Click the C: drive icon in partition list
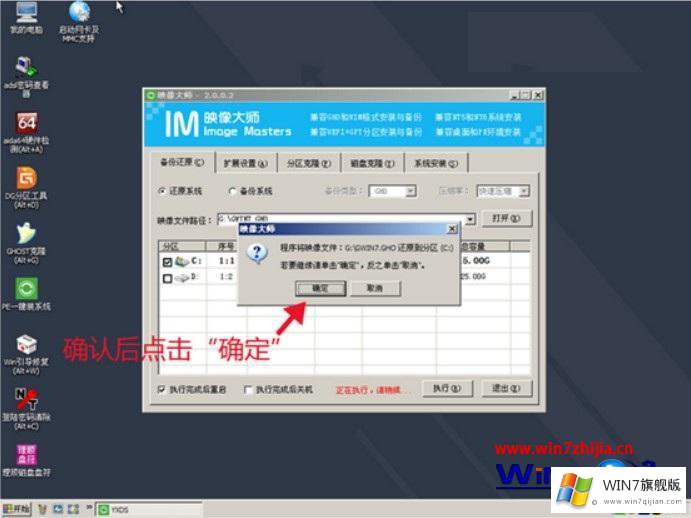Screen dimensions: 691x518 click(x=182, y=261)
